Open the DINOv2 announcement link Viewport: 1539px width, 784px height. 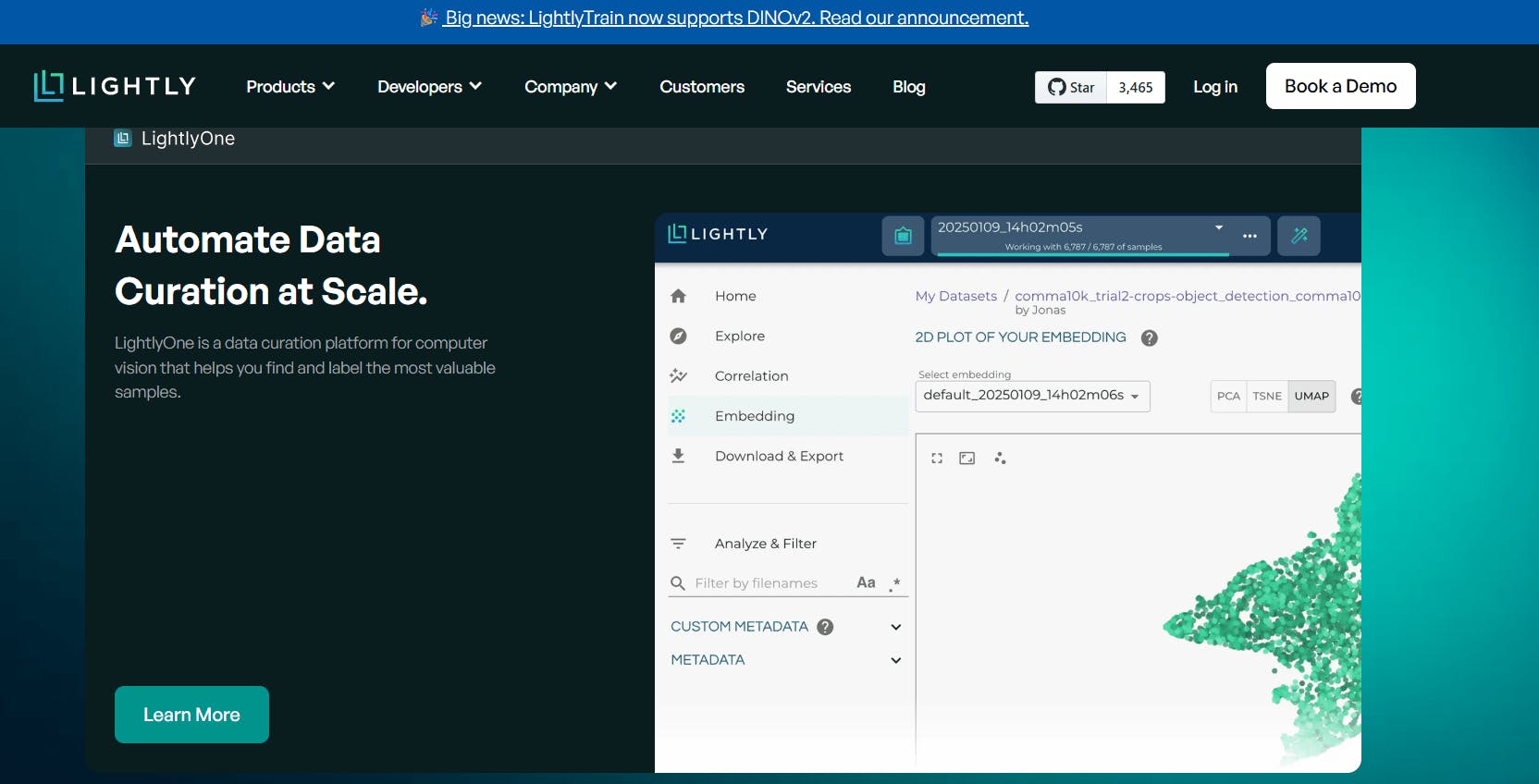point(736,18)
